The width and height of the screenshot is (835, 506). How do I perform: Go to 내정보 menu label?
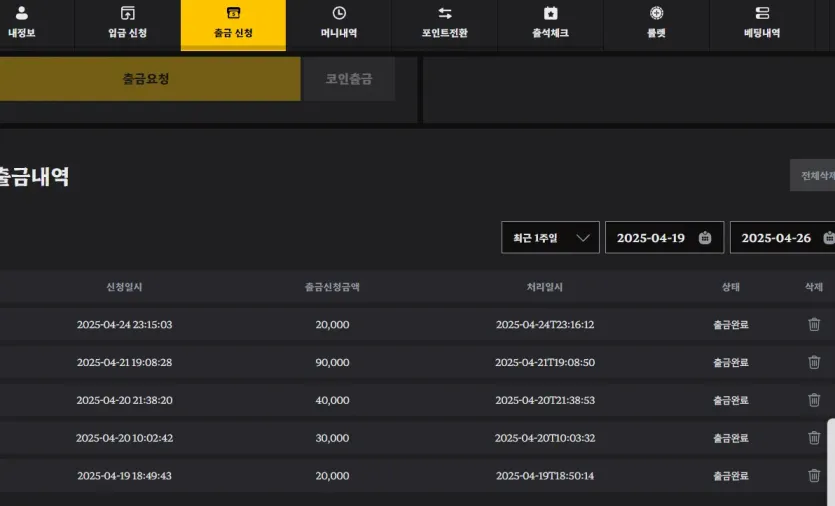(x=22, y=33)
